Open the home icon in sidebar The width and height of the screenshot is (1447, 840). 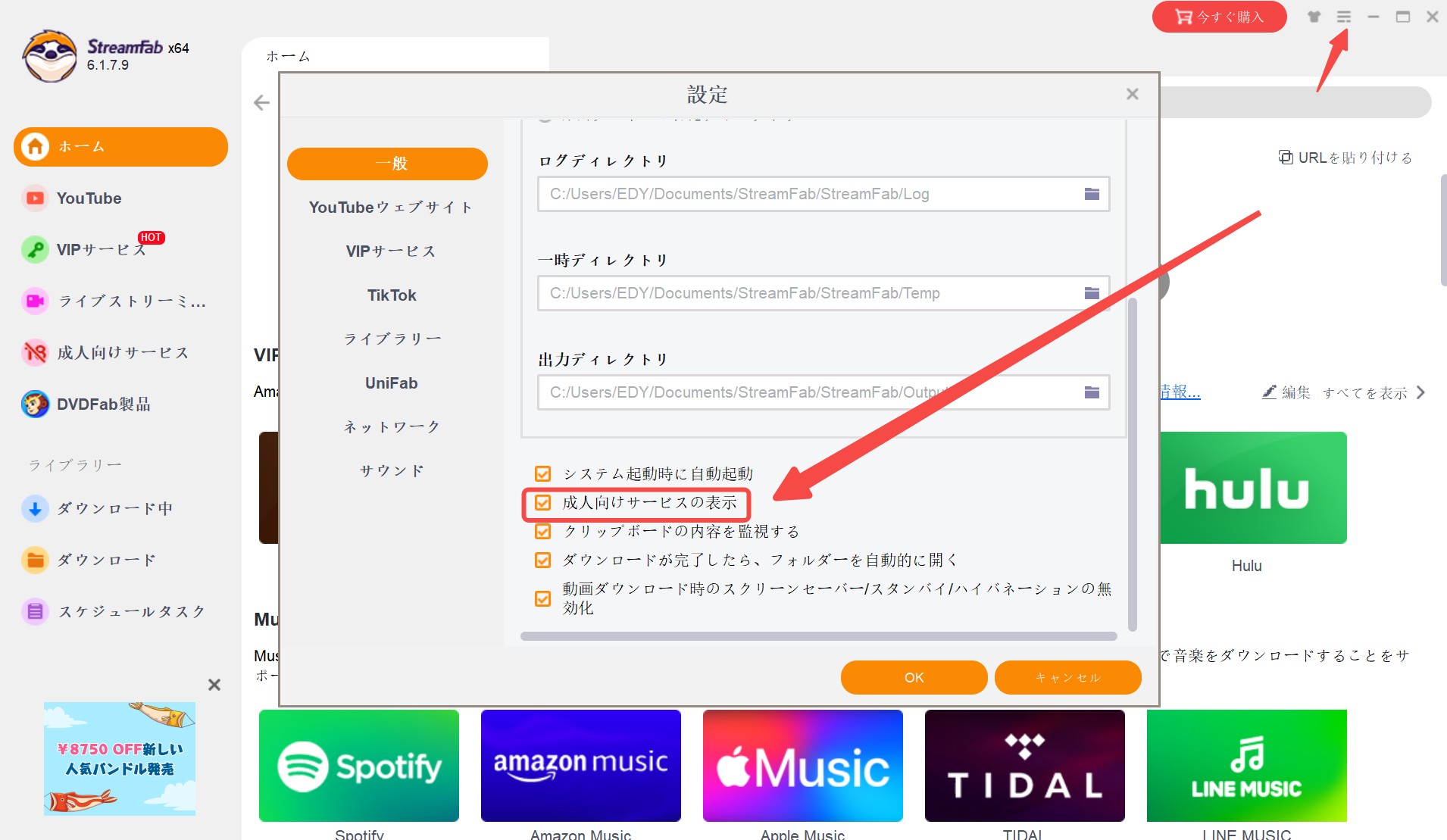pos(35,146)
